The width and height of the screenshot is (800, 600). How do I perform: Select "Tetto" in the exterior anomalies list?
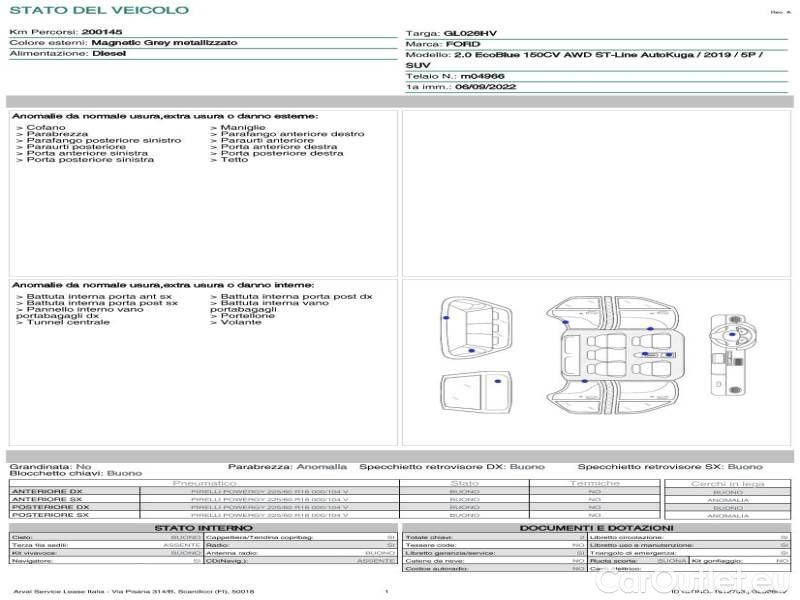click(x=234, y=160)
